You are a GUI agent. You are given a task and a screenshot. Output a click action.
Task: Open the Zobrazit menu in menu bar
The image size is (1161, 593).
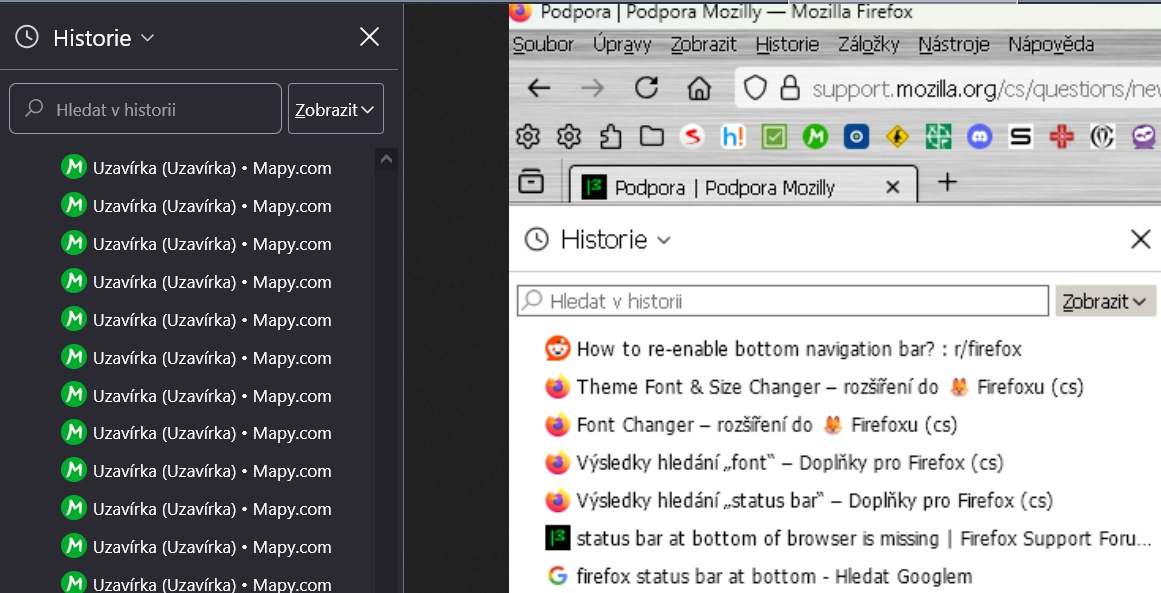point(703,44)
